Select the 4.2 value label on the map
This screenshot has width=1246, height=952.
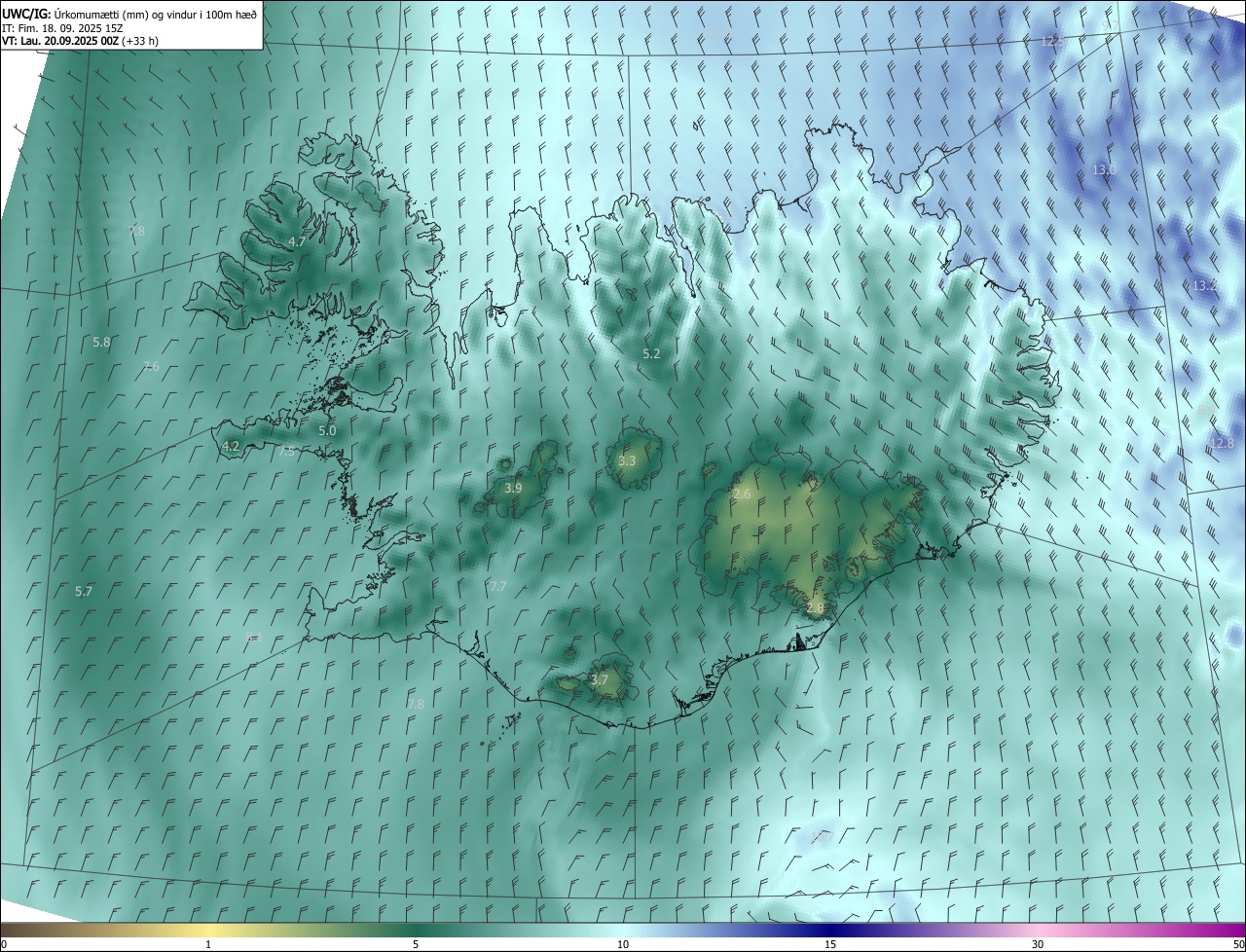pyautogui.click(x=231, y=447)
